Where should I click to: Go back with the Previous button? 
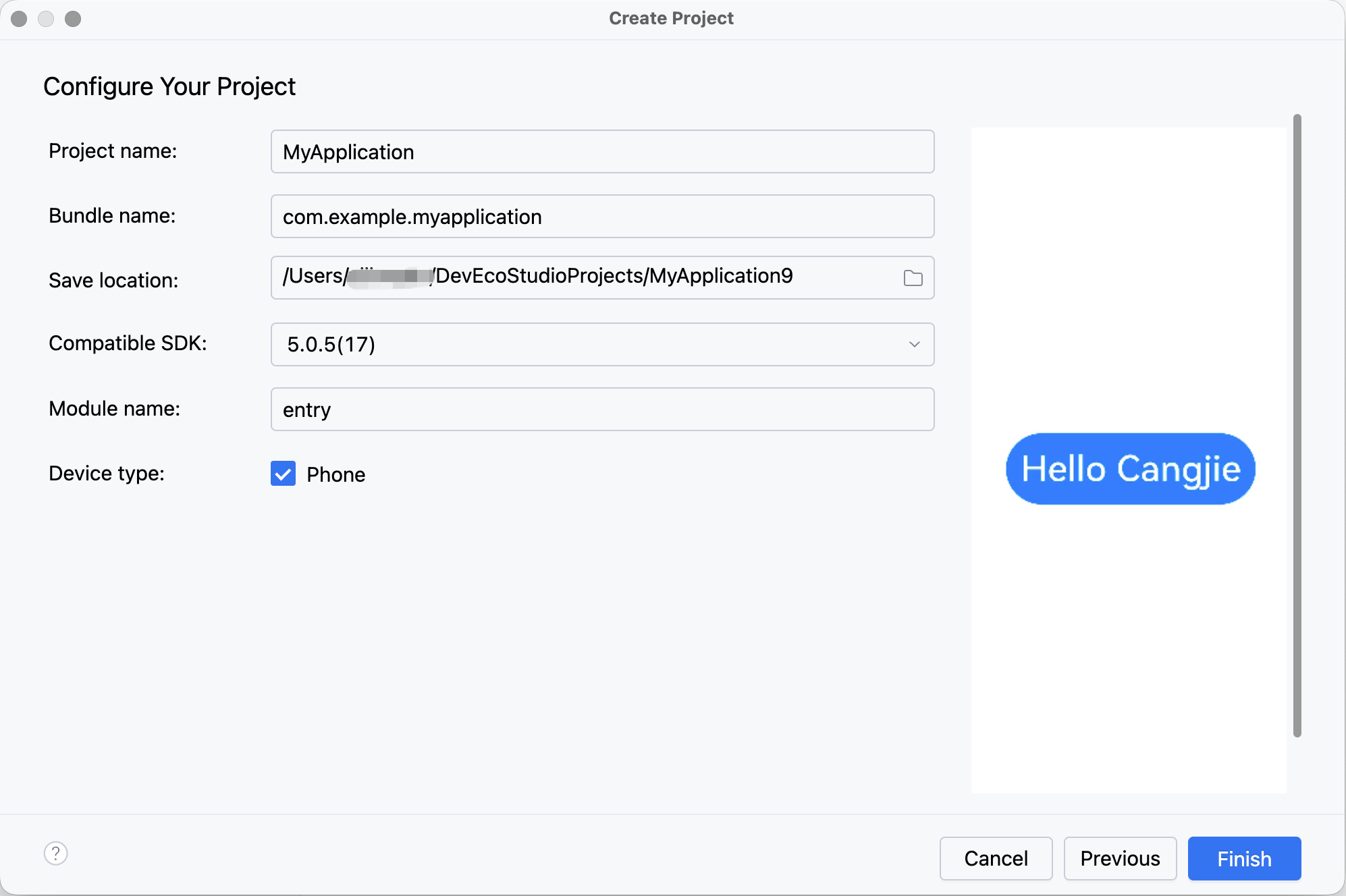1120,858
